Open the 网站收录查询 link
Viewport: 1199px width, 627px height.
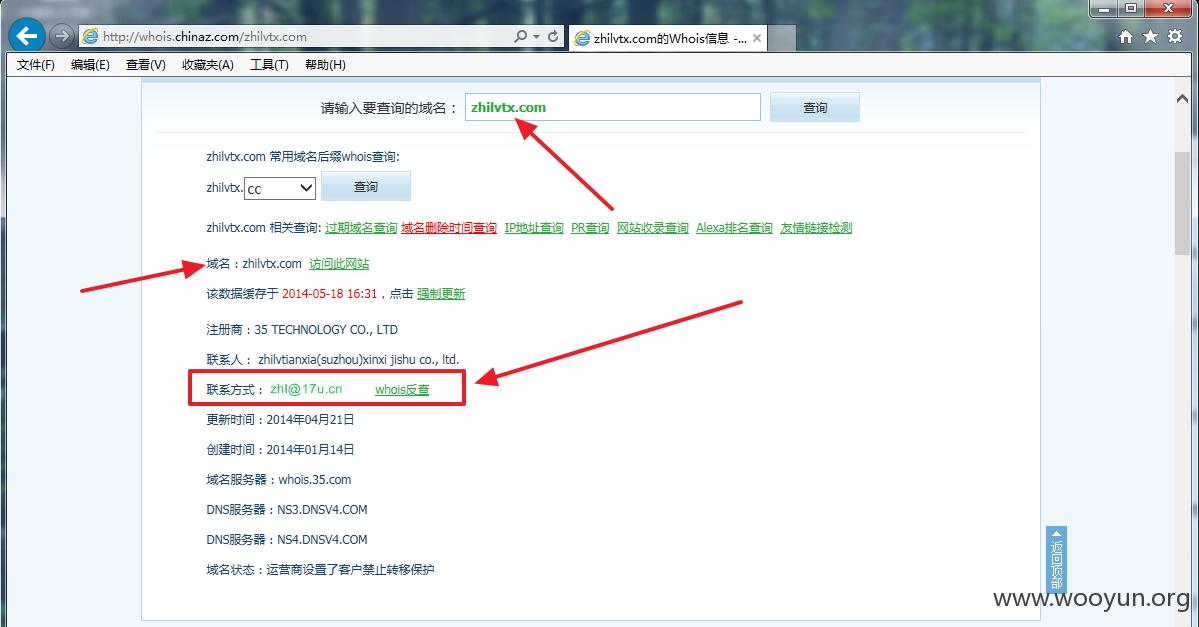point(652,228)
